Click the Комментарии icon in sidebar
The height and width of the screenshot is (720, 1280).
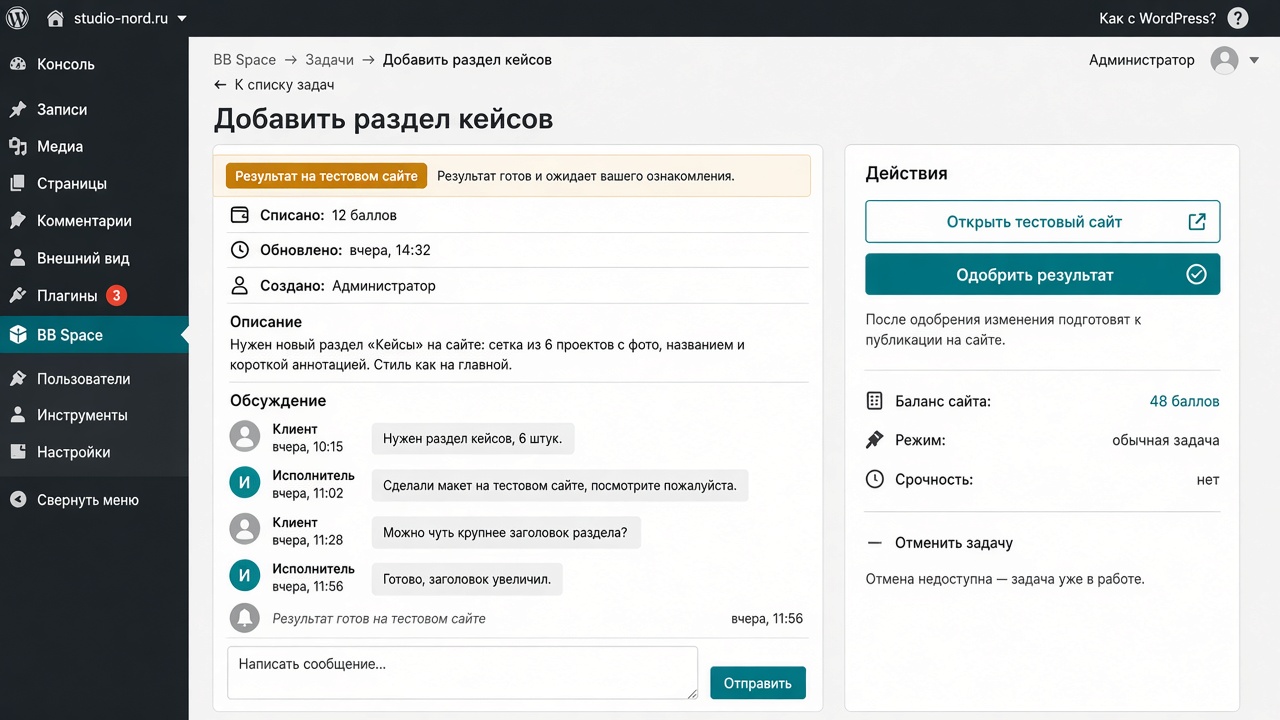click(x=18, y=220)
